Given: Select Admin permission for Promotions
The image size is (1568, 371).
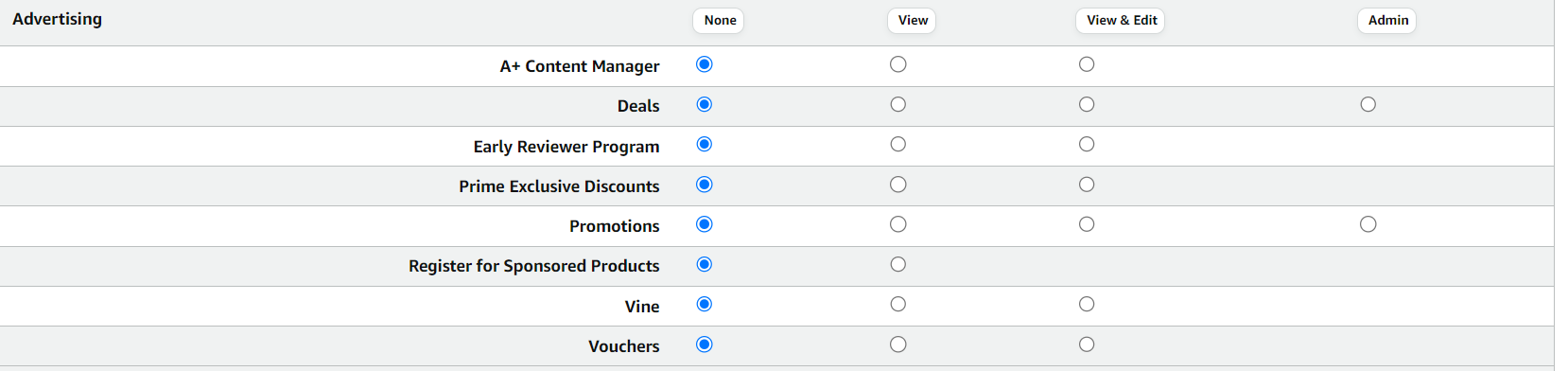Looking at the screenshot, I should point(1368,224).
